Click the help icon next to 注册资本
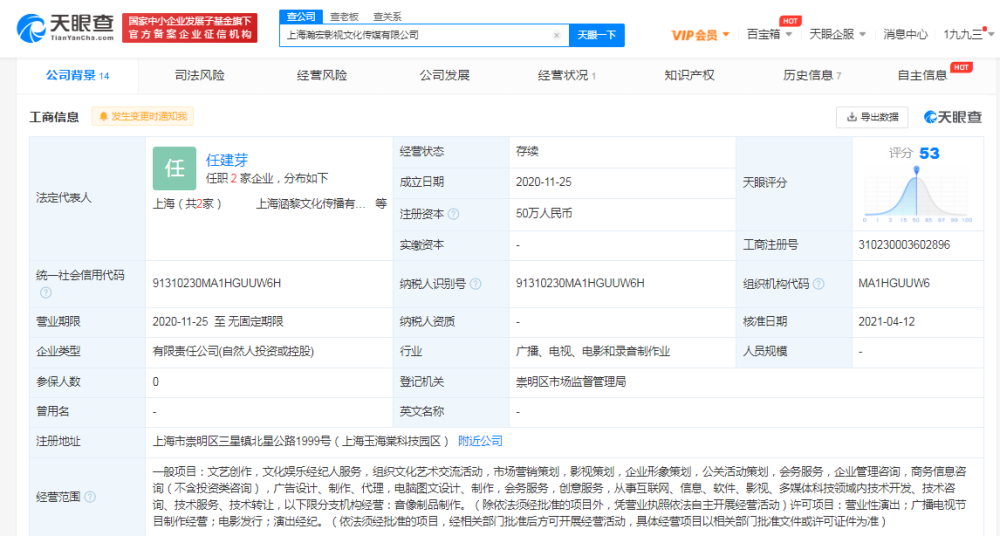Screen dimensions: 1000x536 point(454,214)
